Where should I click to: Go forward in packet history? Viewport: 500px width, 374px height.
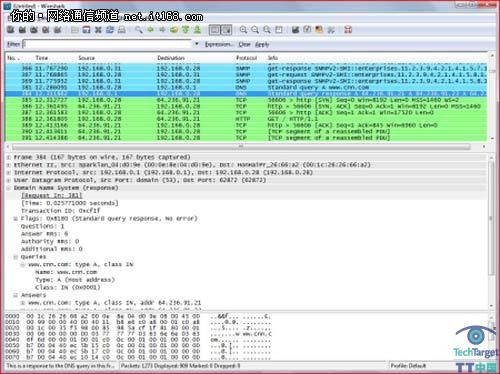[x=162, y=30]
